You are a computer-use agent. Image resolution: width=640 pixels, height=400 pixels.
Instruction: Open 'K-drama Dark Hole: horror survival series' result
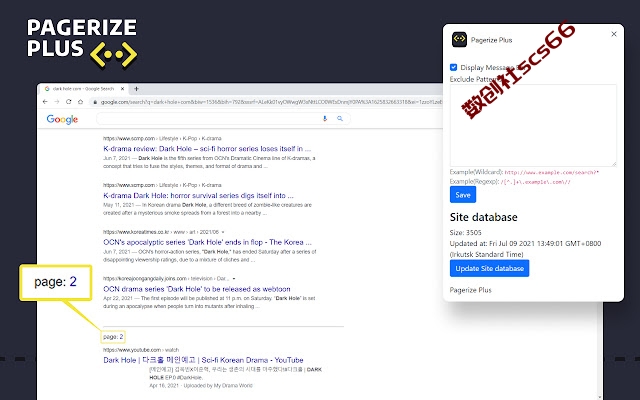(198, 196)
